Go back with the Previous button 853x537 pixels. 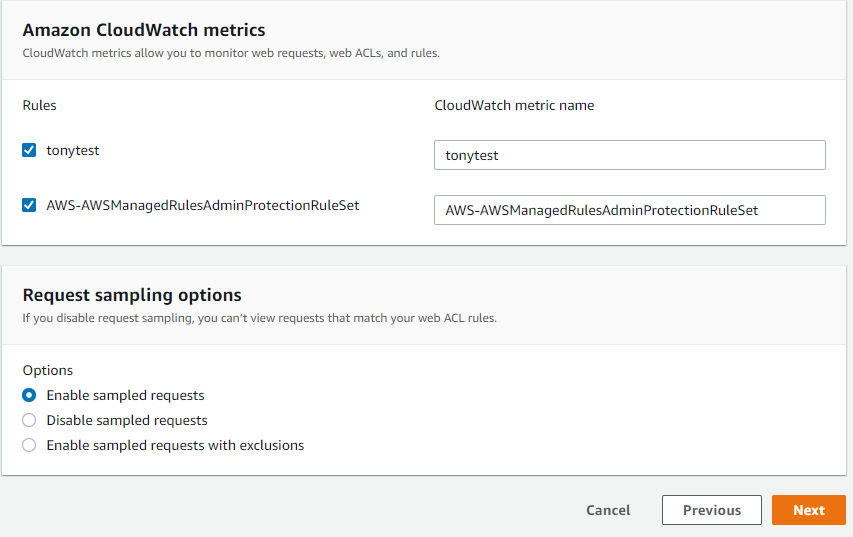tap(711, 510)
